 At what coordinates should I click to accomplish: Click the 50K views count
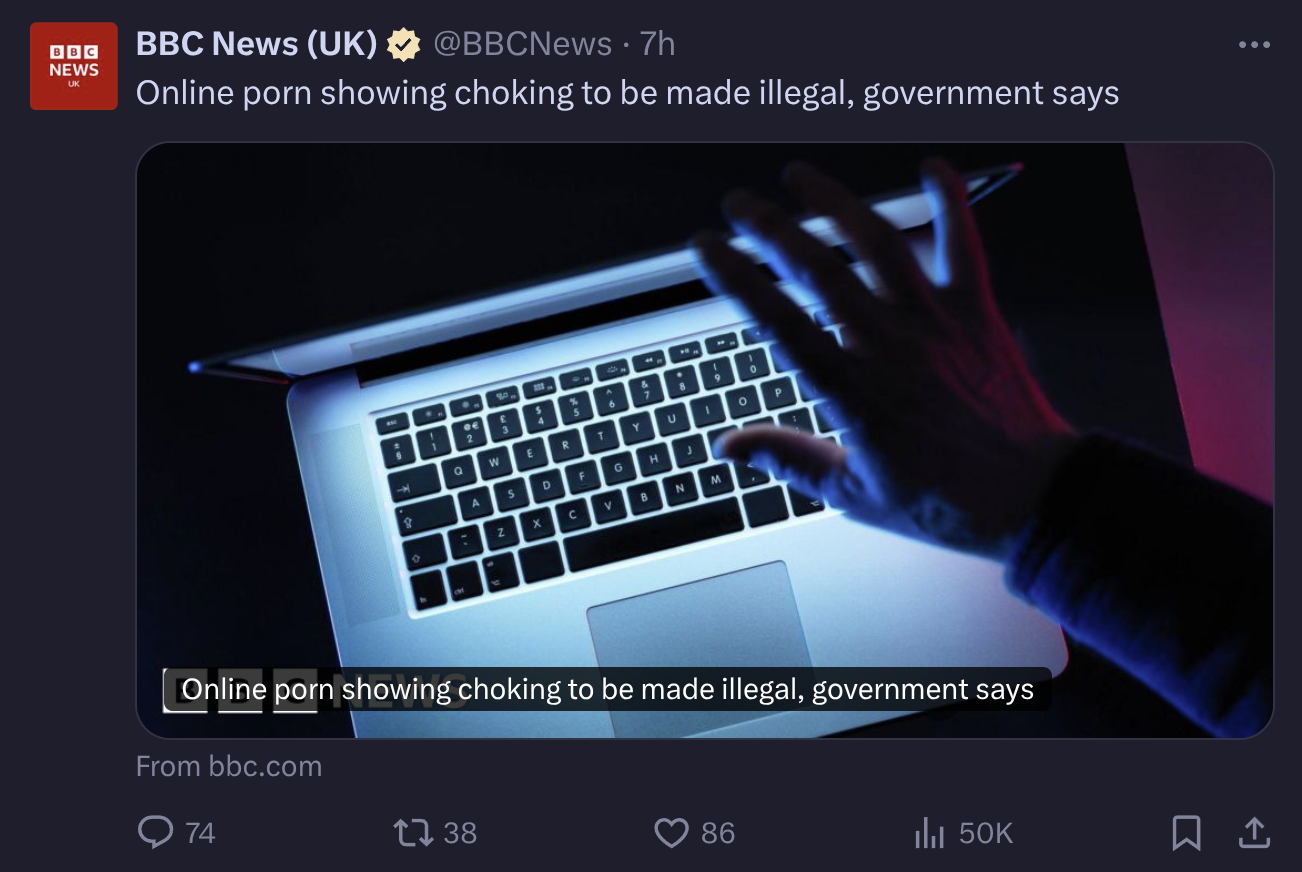click(985, 833)
